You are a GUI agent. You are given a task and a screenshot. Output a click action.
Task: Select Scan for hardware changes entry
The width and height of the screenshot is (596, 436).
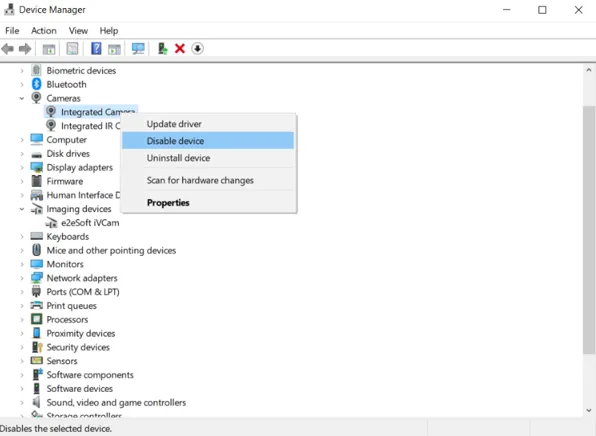(208, 180)
